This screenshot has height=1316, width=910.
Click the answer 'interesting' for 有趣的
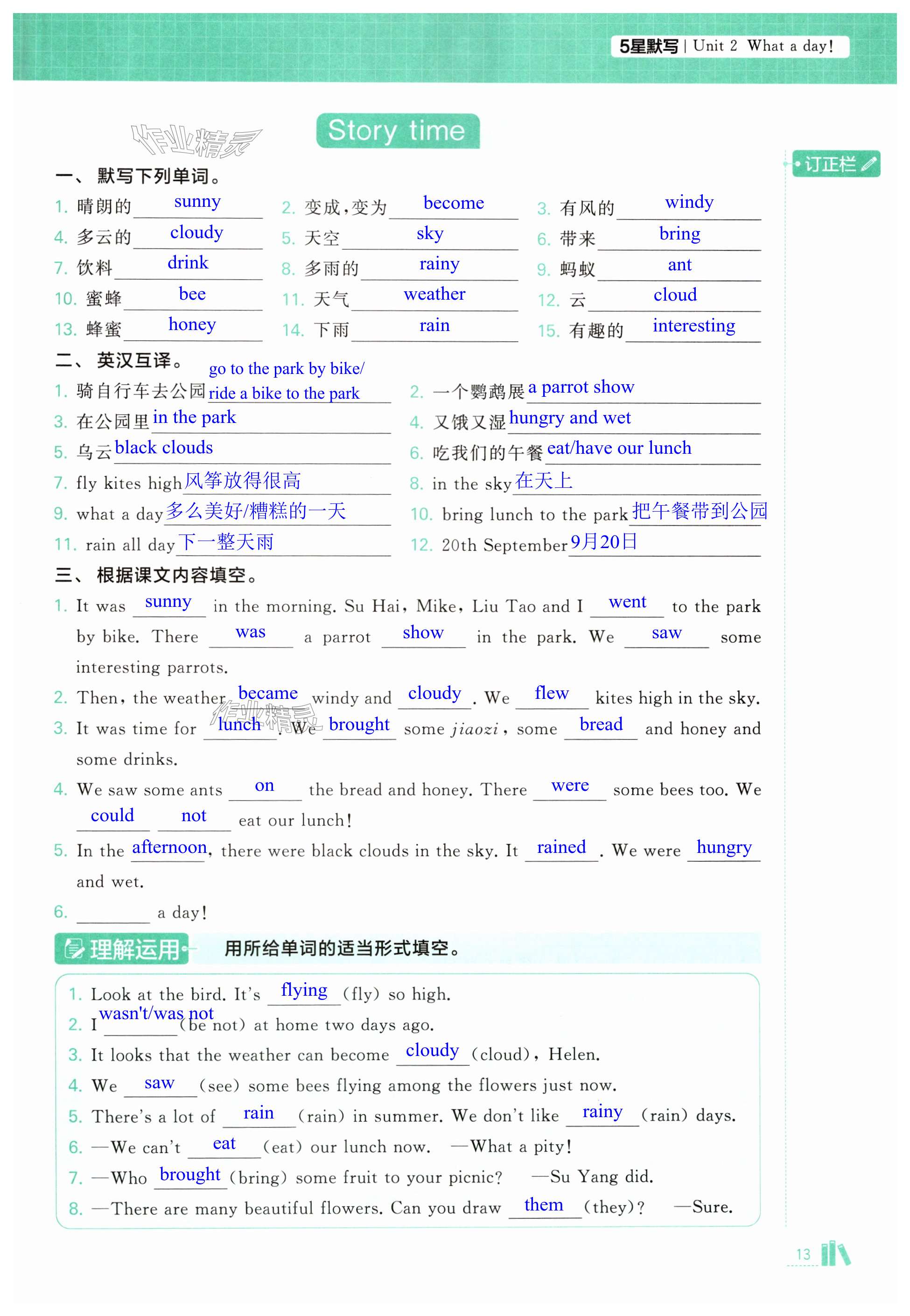(x=693, y=326)
